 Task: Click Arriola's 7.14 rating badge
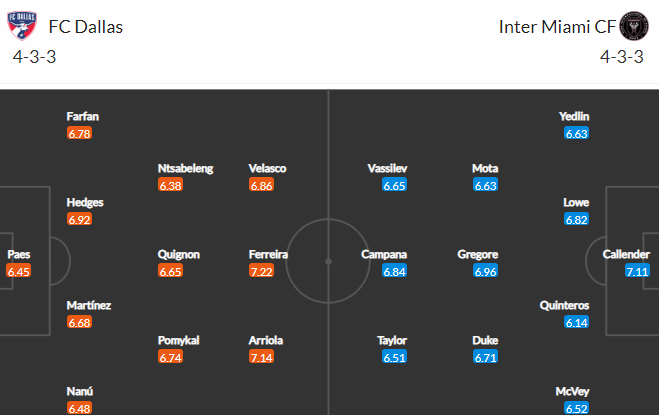coord(261,357)
